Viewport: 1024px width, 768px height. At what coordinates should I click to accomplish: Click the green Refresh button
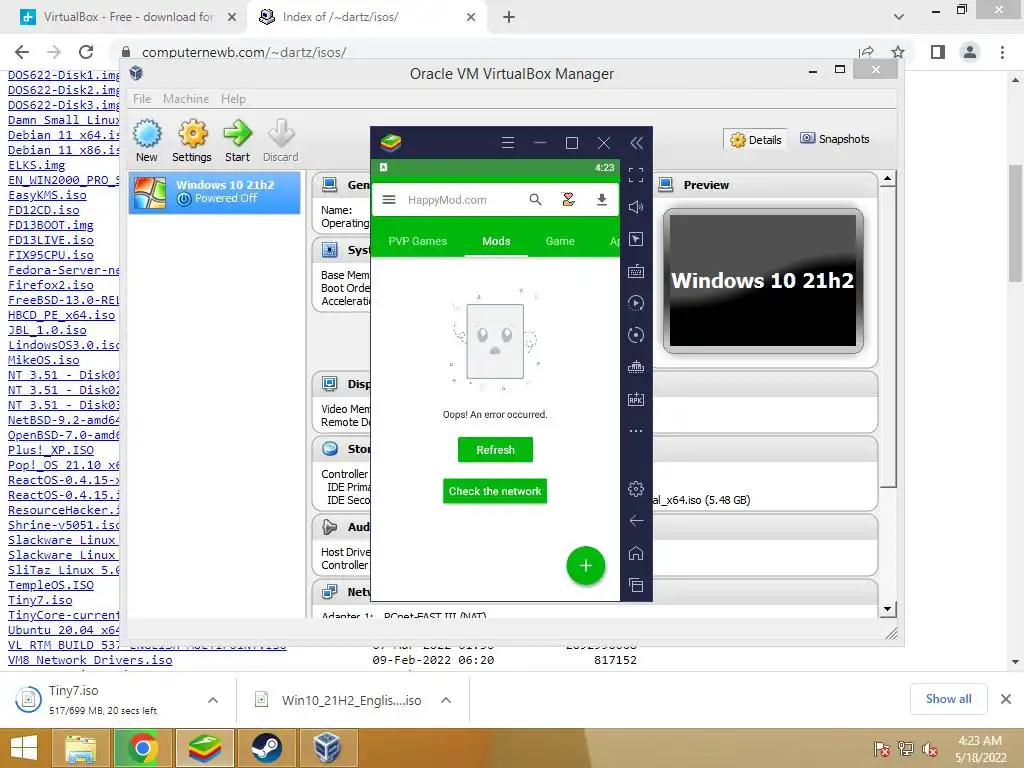tap(495, 449)
